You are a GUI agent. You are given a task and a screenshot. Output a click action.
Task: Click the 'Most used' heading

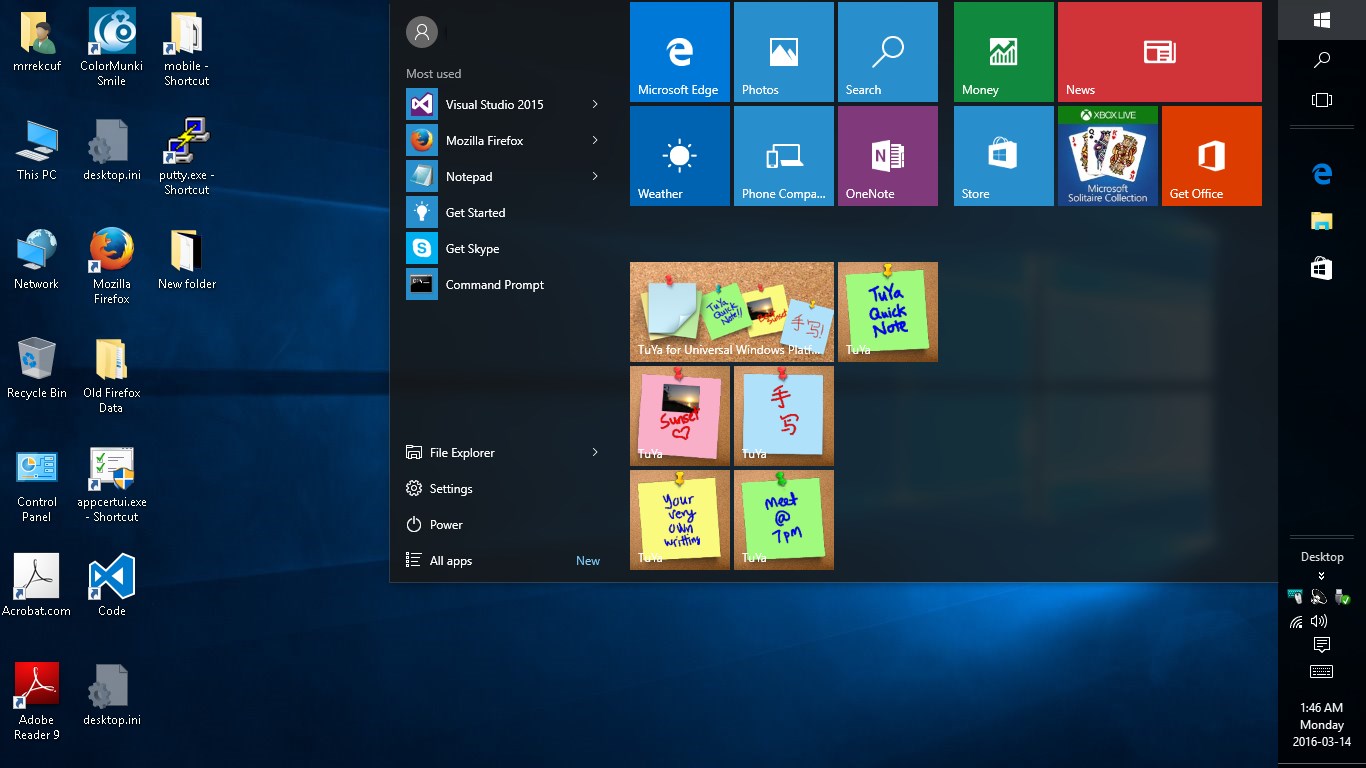click(x=434, y=74)
